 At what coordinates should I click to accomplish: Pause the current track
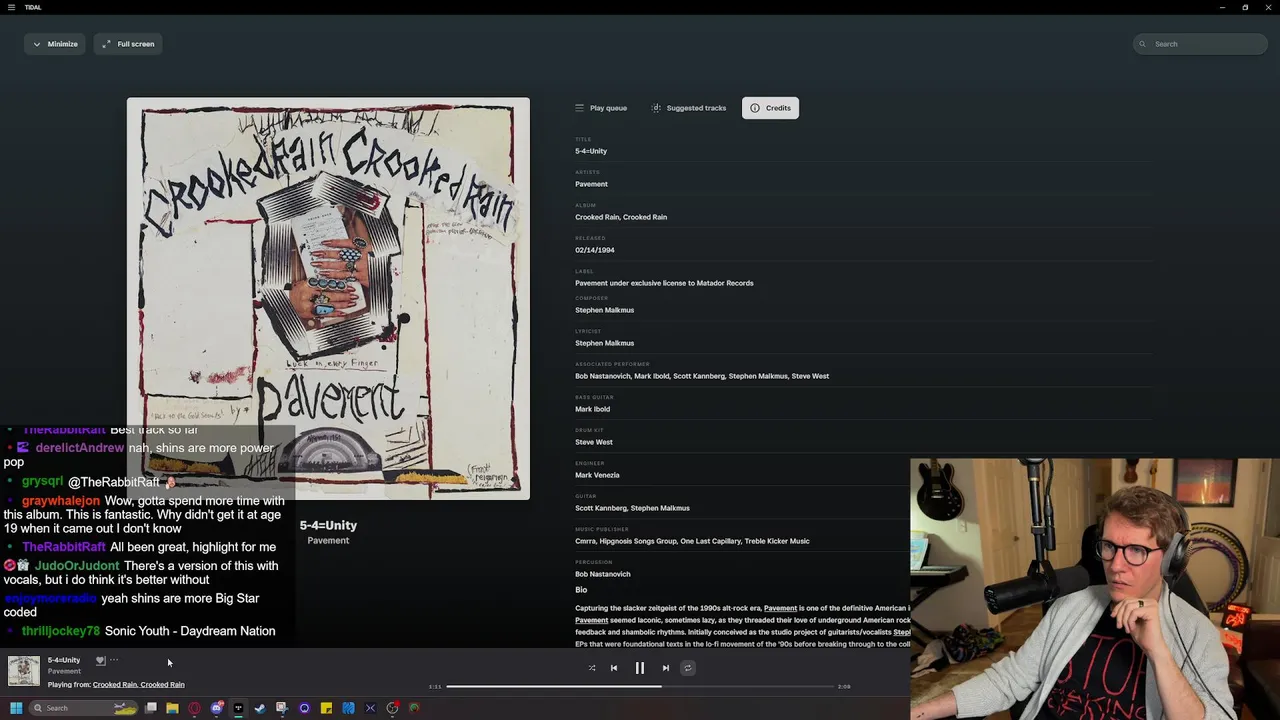640,668
